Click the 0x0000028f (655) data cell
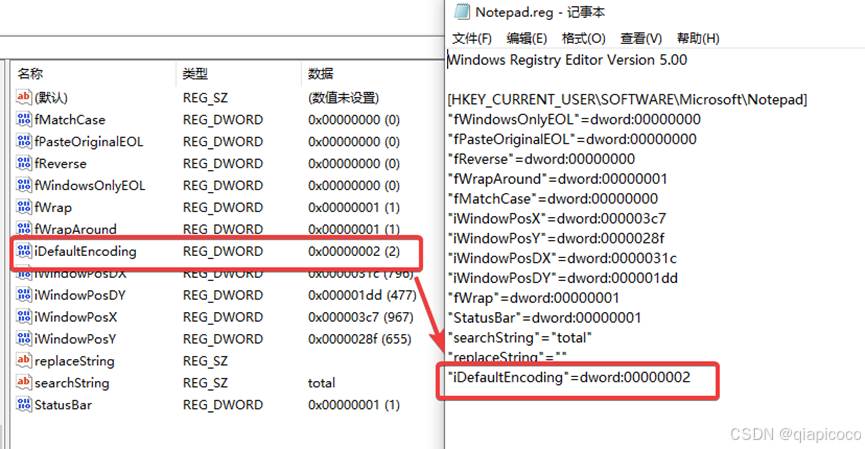Screen dimensions: 865x449 coord(360,339)
